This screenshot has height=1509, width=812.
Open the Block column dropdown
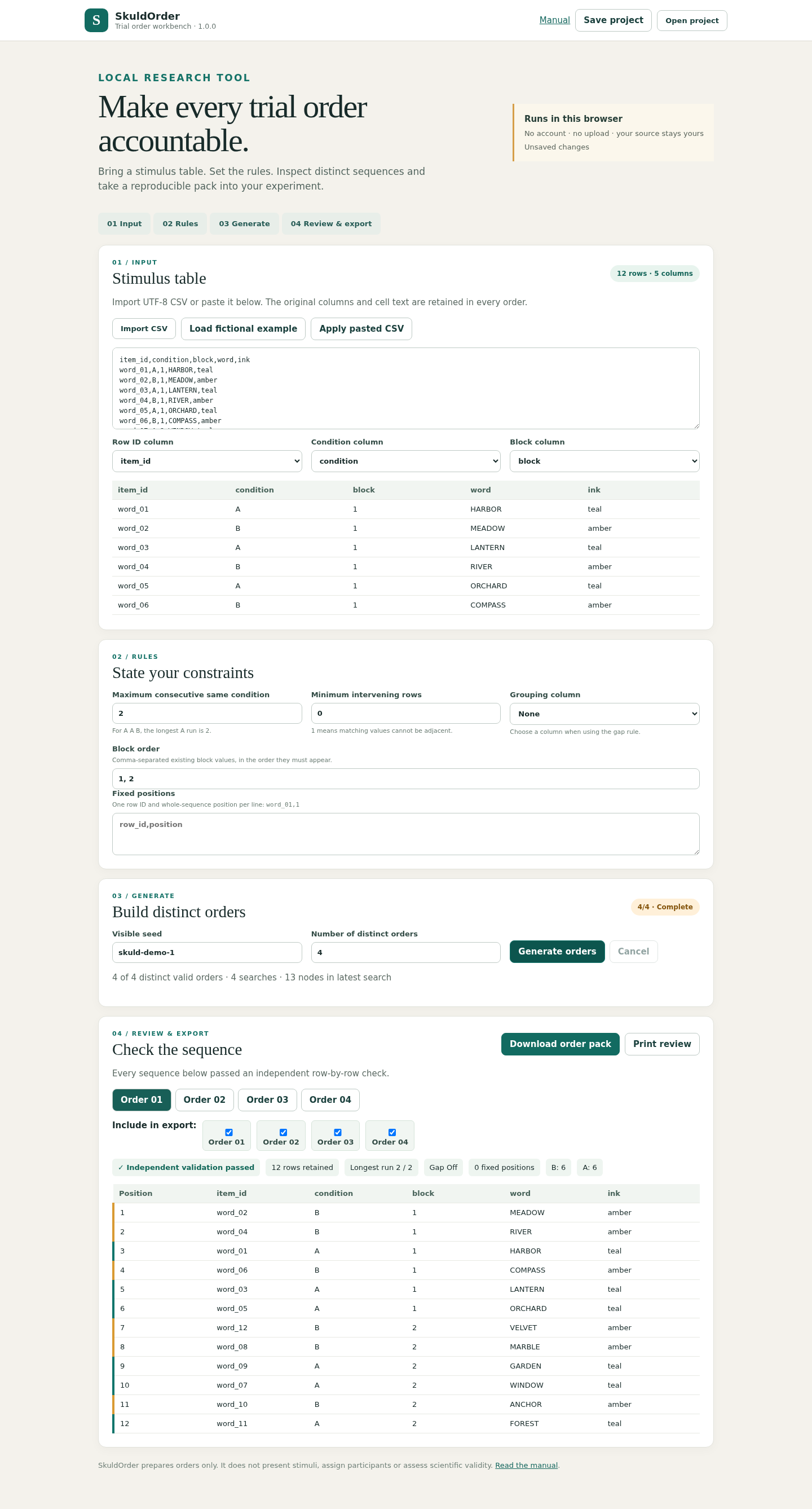(x=604, y=461)
